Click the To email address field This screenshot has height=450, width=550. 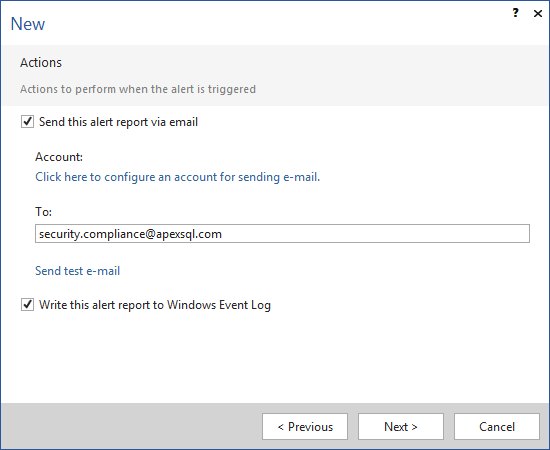[x=282, y=234]
